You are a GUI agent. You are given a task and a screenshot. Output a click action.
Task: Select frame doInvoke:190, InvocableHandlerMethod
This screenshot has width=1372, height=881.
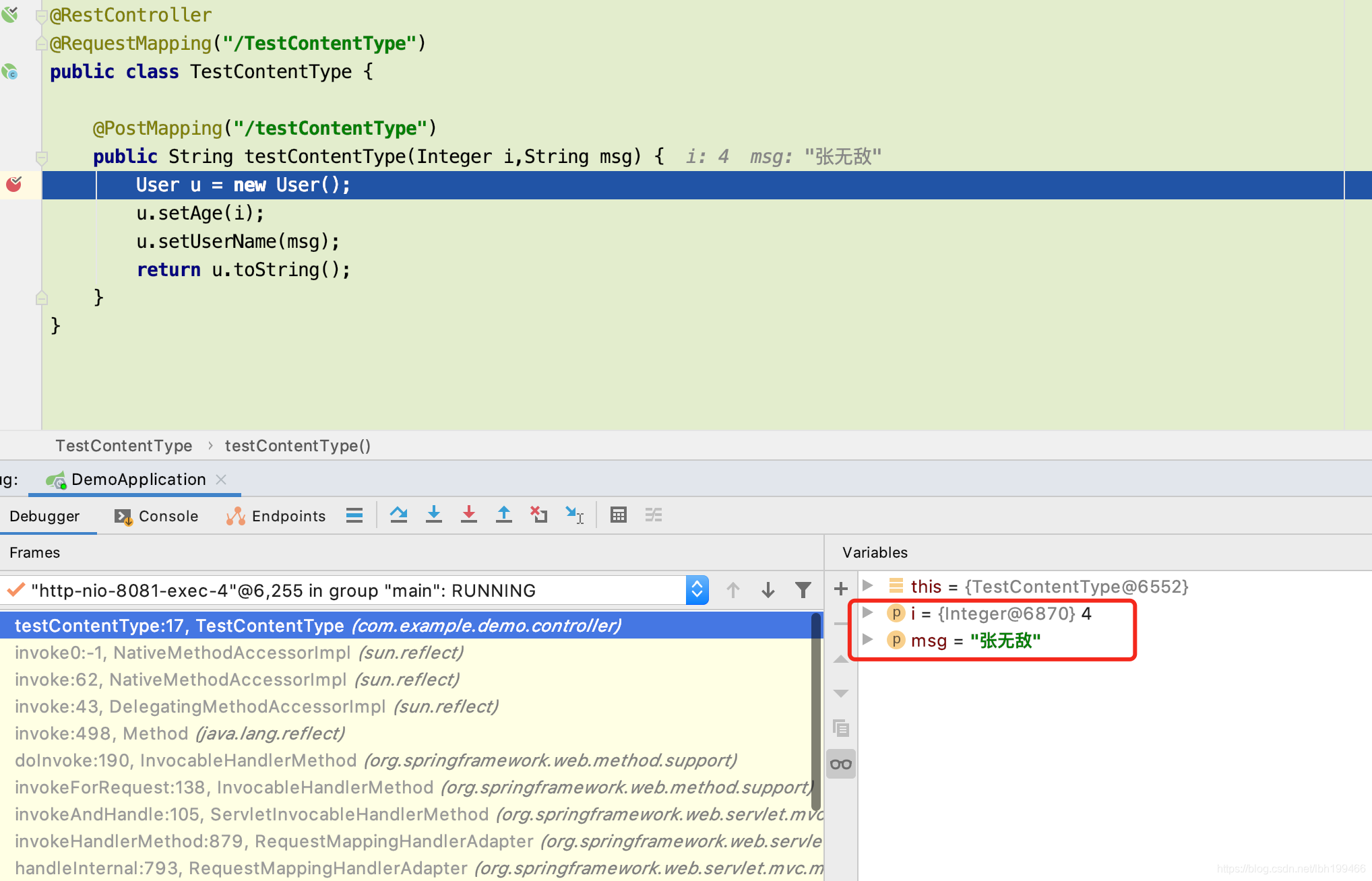point(406,760)
